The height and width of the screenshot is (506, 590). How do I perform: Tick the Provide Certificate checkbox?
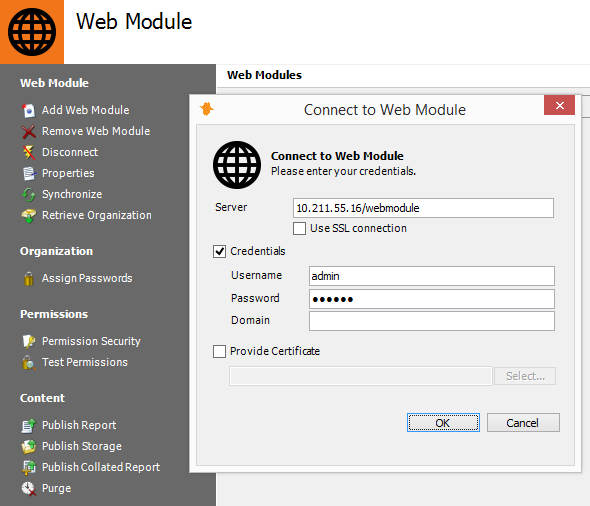(219, 351)
